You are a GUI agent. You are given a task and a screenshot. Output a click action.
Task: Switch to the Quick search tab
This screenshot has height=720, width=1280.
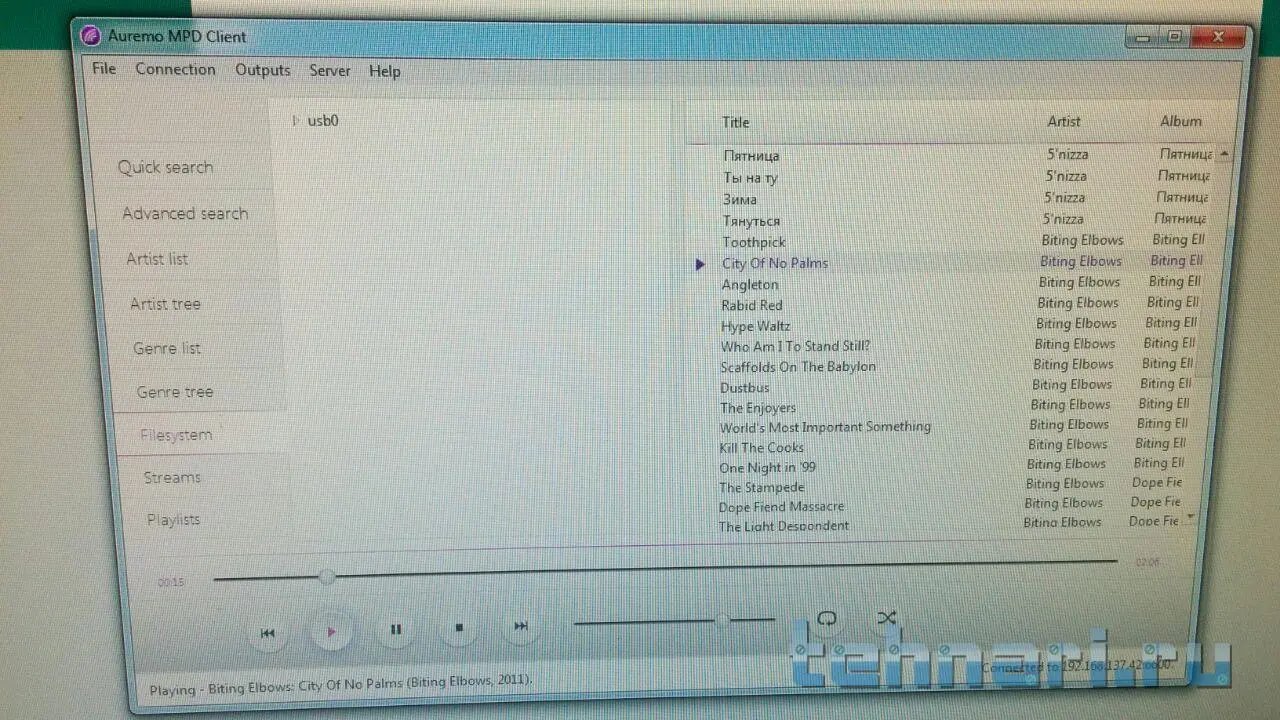[x=166, y=167]
